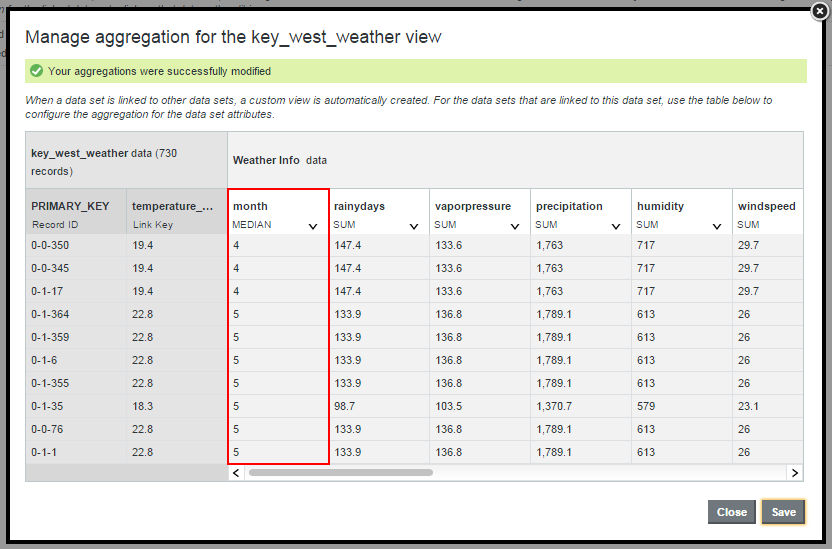
Task: Click temperature 19.4 in row 0-0-350
Action: (142, 245)
